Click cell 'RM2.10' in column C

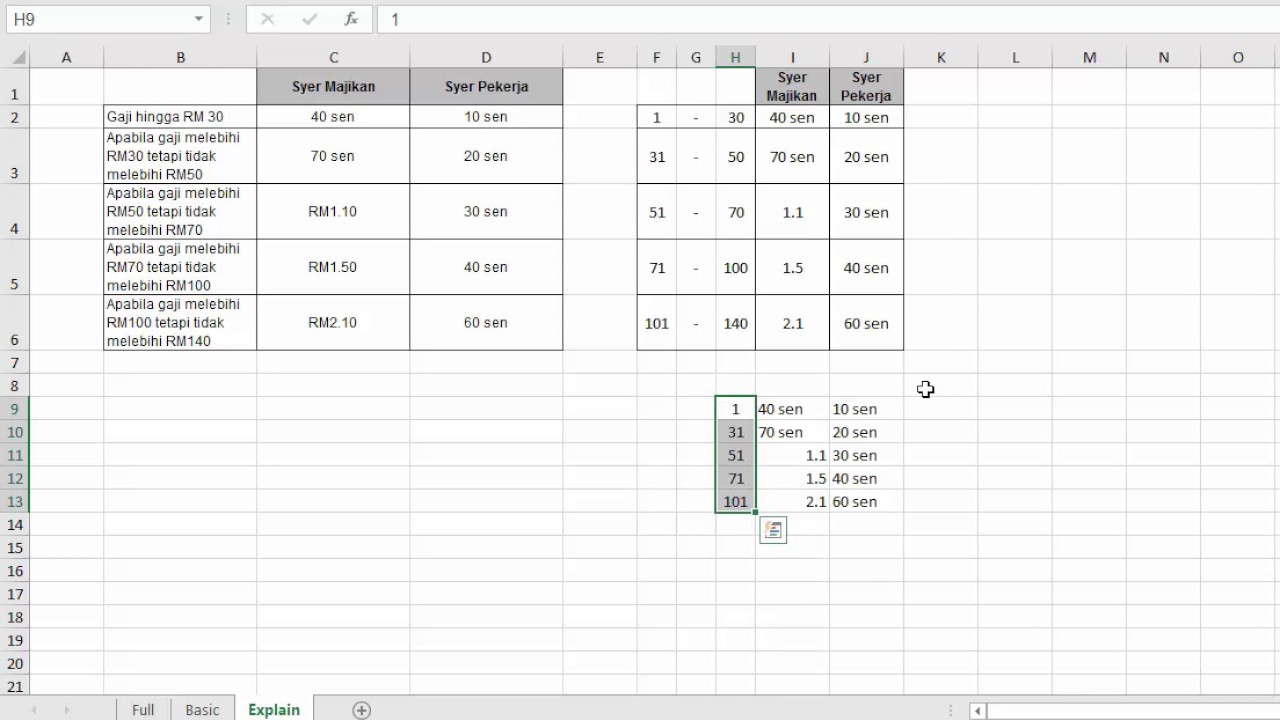click(x=333, y=322)
